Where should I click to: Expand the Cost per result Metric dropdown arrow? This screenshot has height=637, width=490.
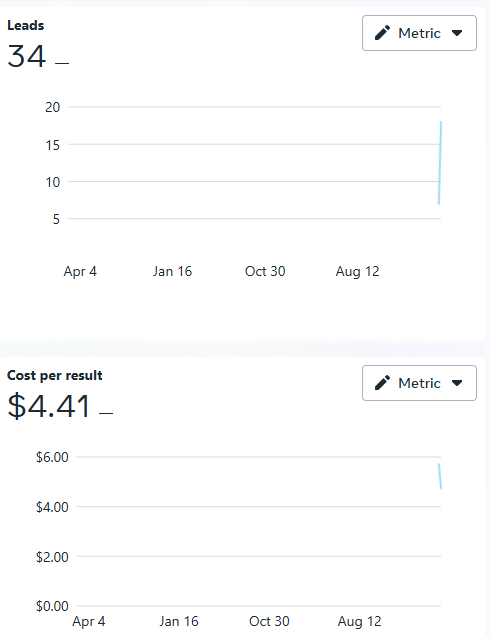coord(457,383)
